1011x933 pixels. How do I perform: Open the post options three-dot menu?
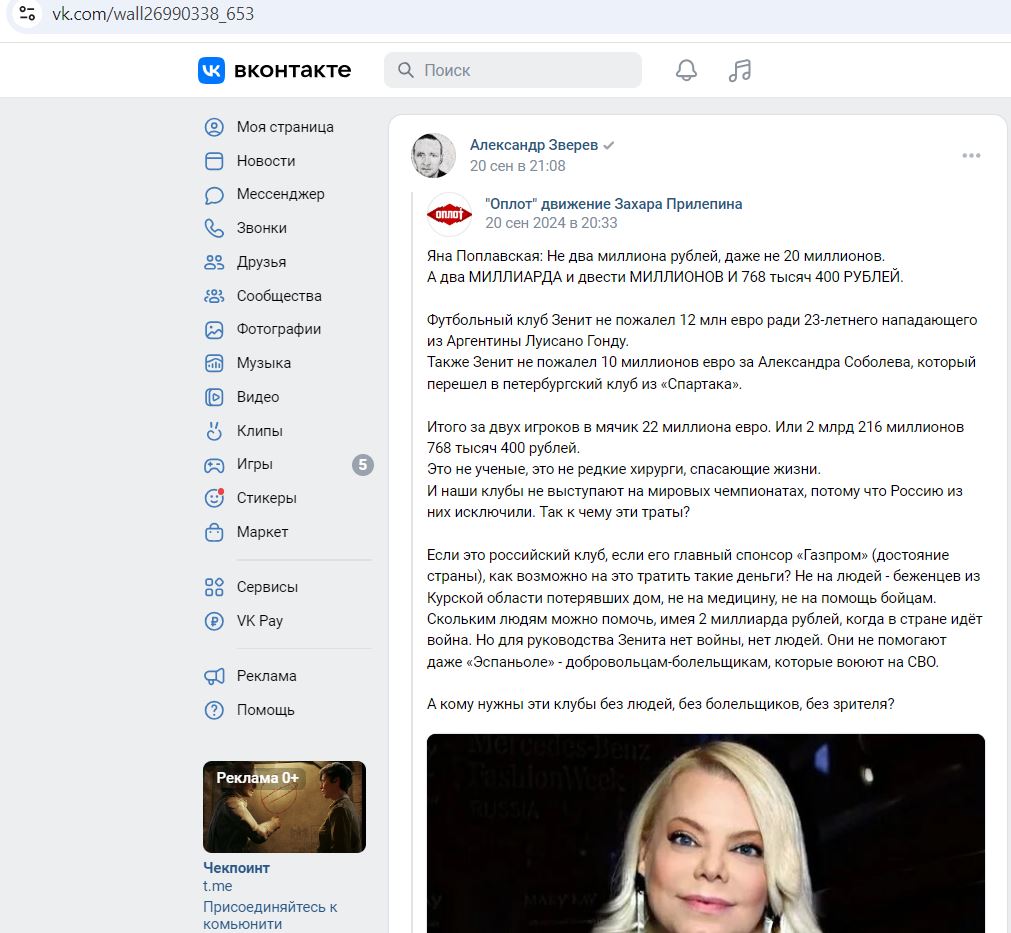pos(971,155)
